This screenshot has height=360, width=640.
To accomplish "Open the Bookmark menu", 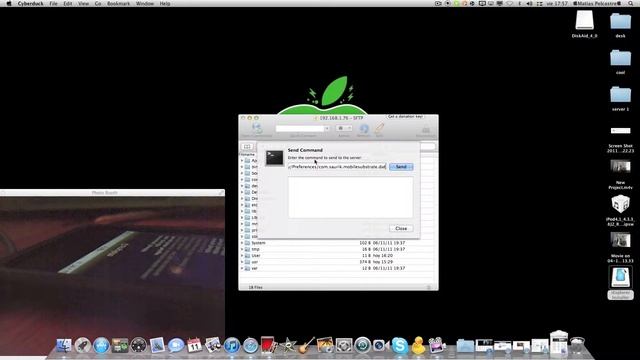I will point(118,3).
